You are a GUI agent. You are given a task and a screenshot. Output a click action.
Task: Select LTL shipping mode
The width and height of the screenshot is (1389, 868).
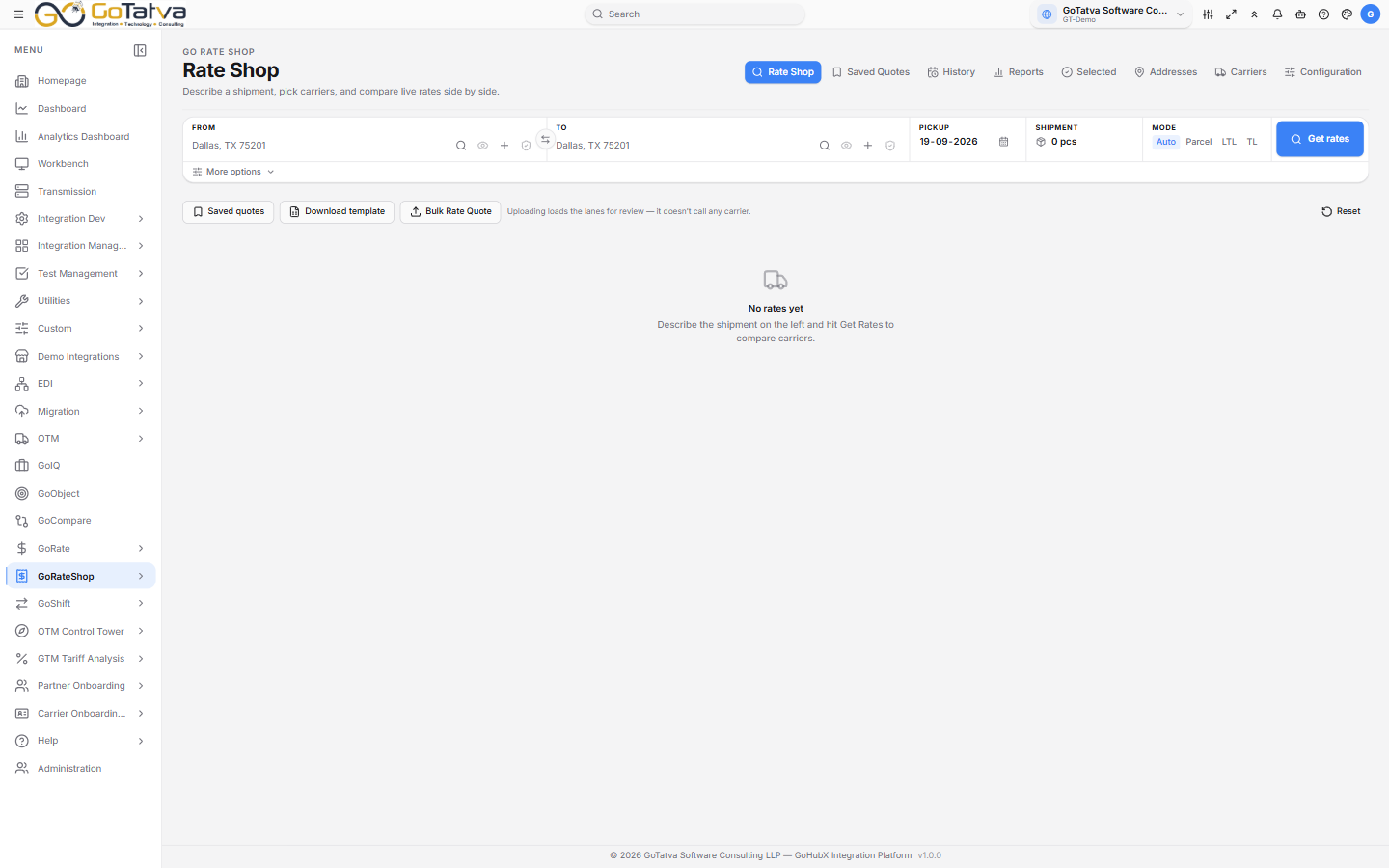tap(1229, 142)
